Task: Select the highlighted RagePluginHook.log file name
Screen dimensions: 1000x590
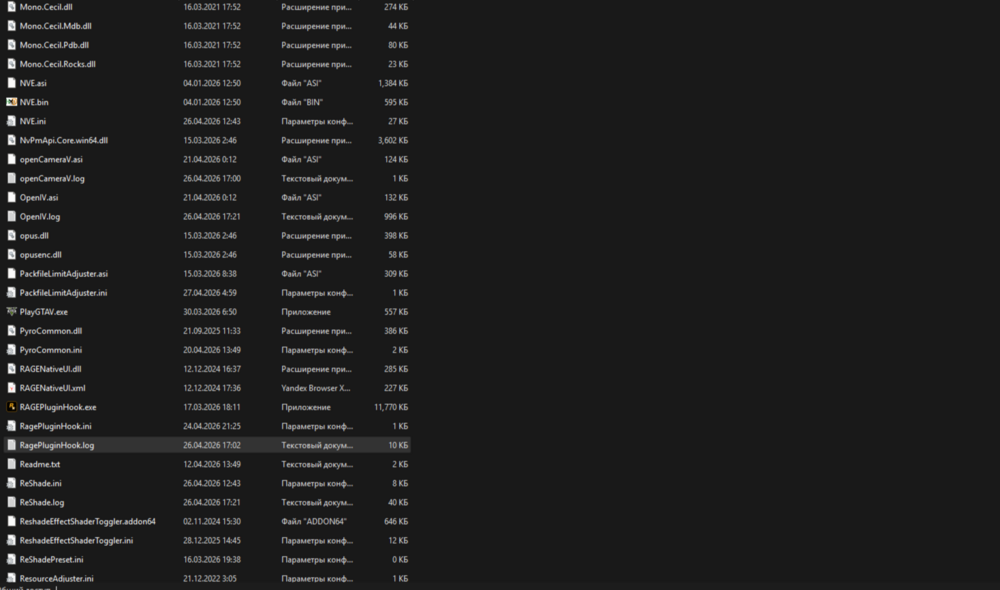Action: click(x=57, y=445)
